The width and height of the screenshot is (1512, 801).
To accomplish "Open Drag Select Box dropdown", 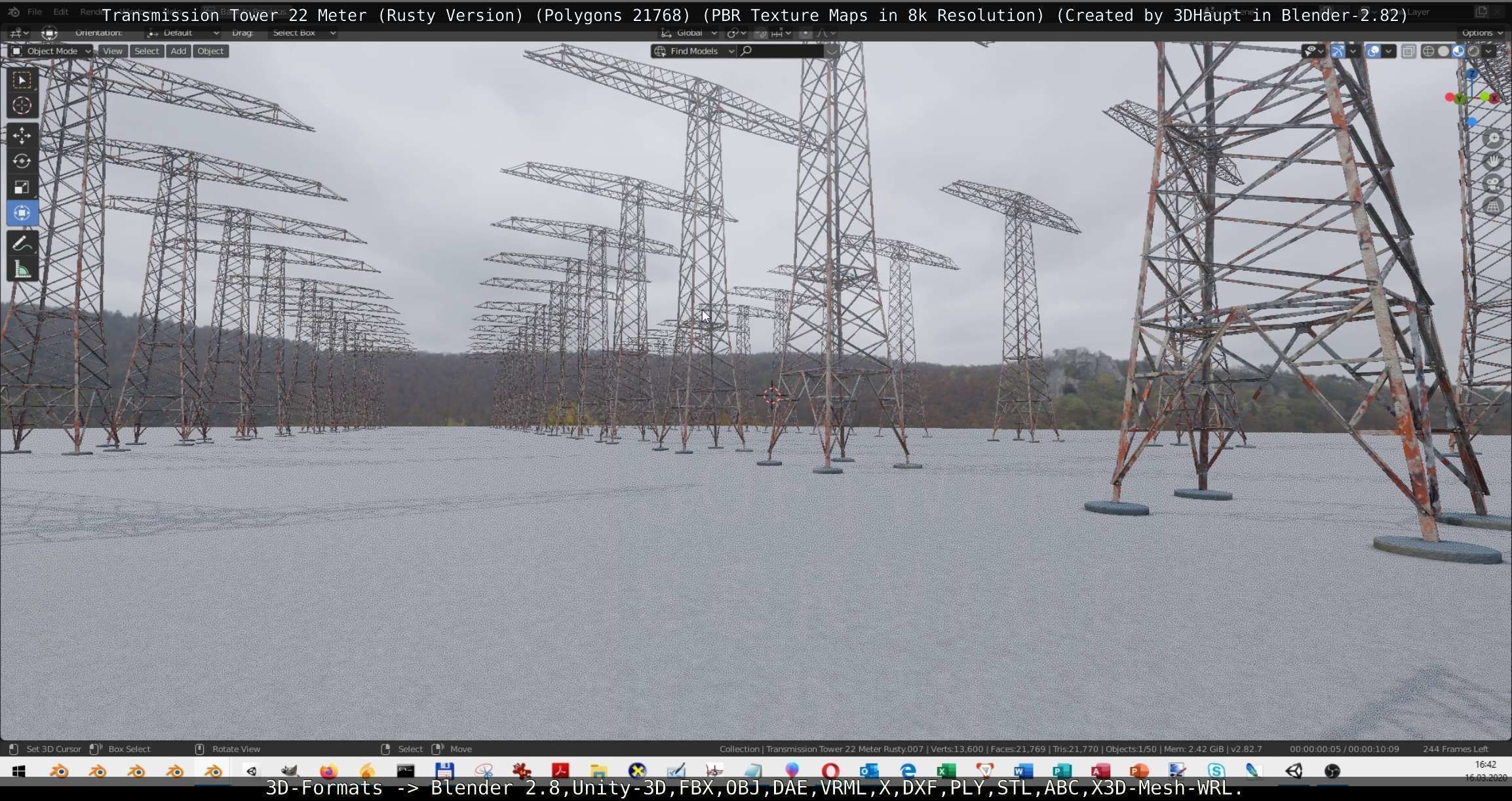I will point(303,33).
